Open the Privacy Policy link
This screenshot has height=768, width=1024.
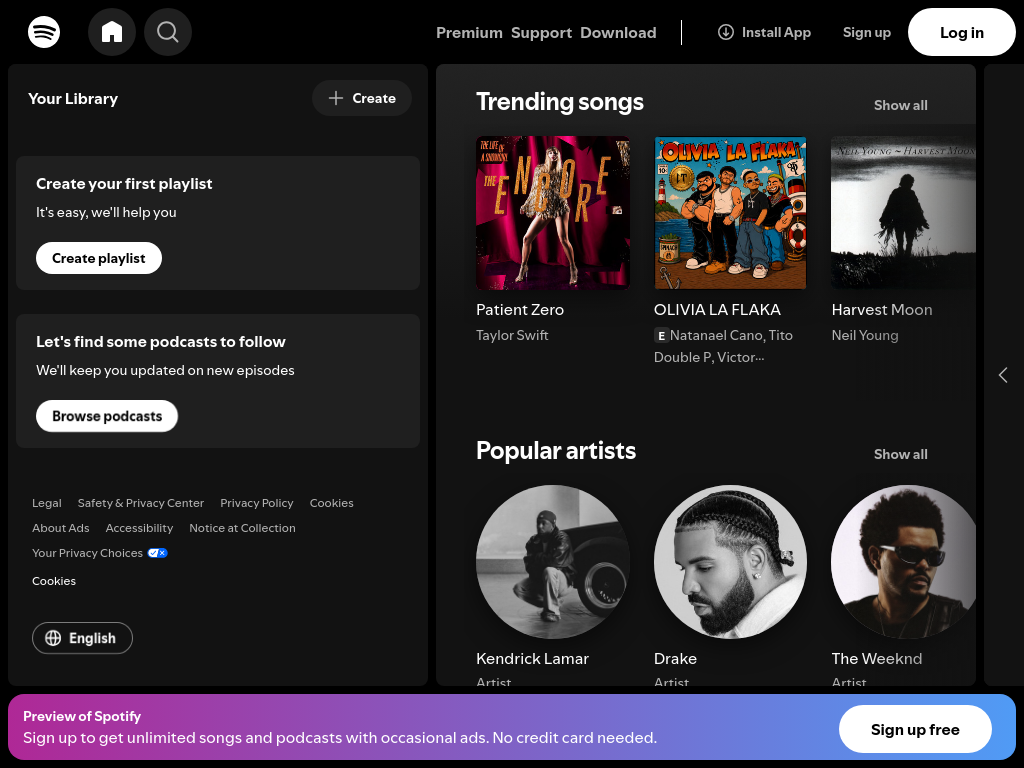[257, 503]
